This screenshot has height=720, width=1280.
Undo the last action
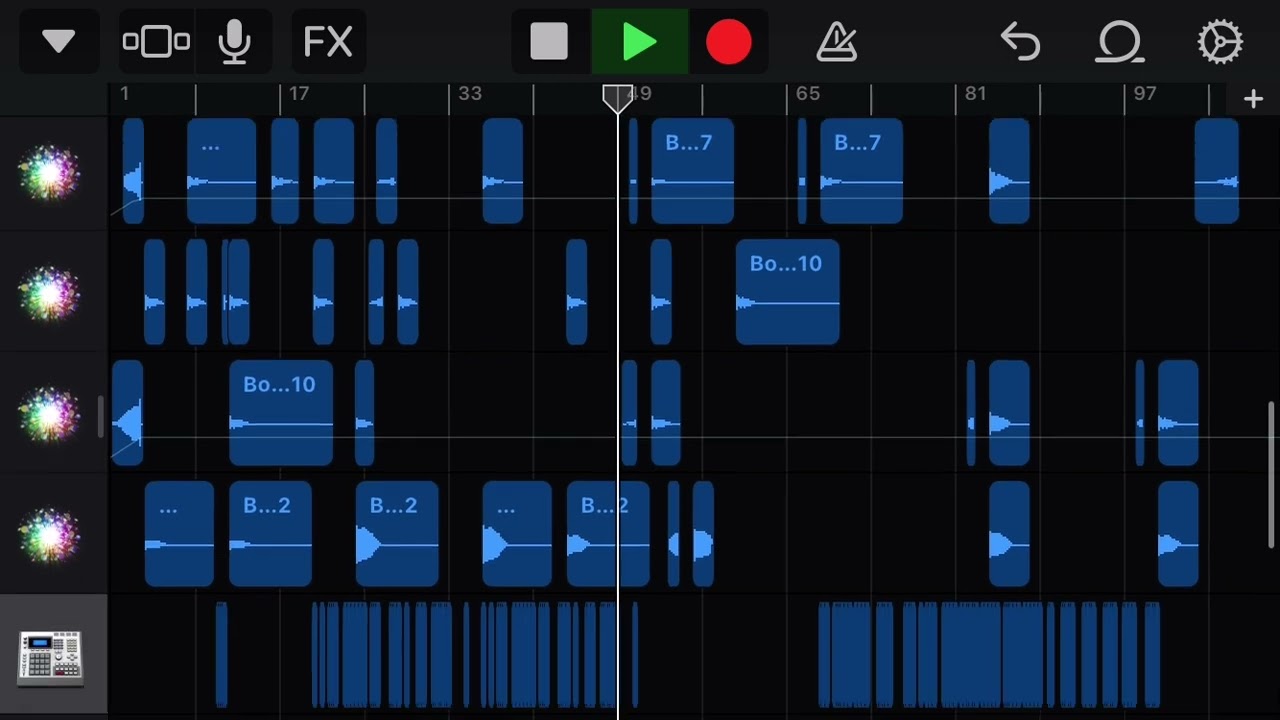[x=1020, y=42]
